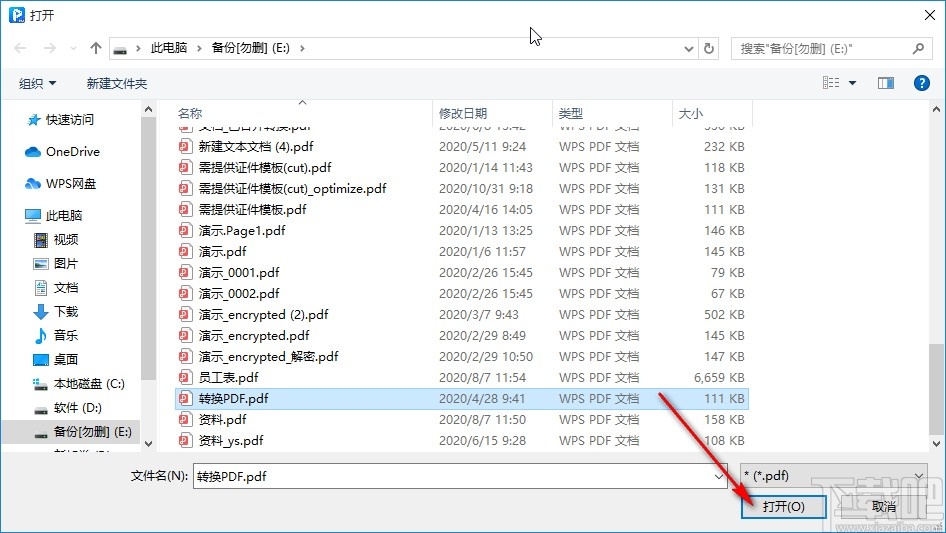Screen dimensions: 946x533
Task: Select file 演示_0001.pdf
Action: [462, 273]
